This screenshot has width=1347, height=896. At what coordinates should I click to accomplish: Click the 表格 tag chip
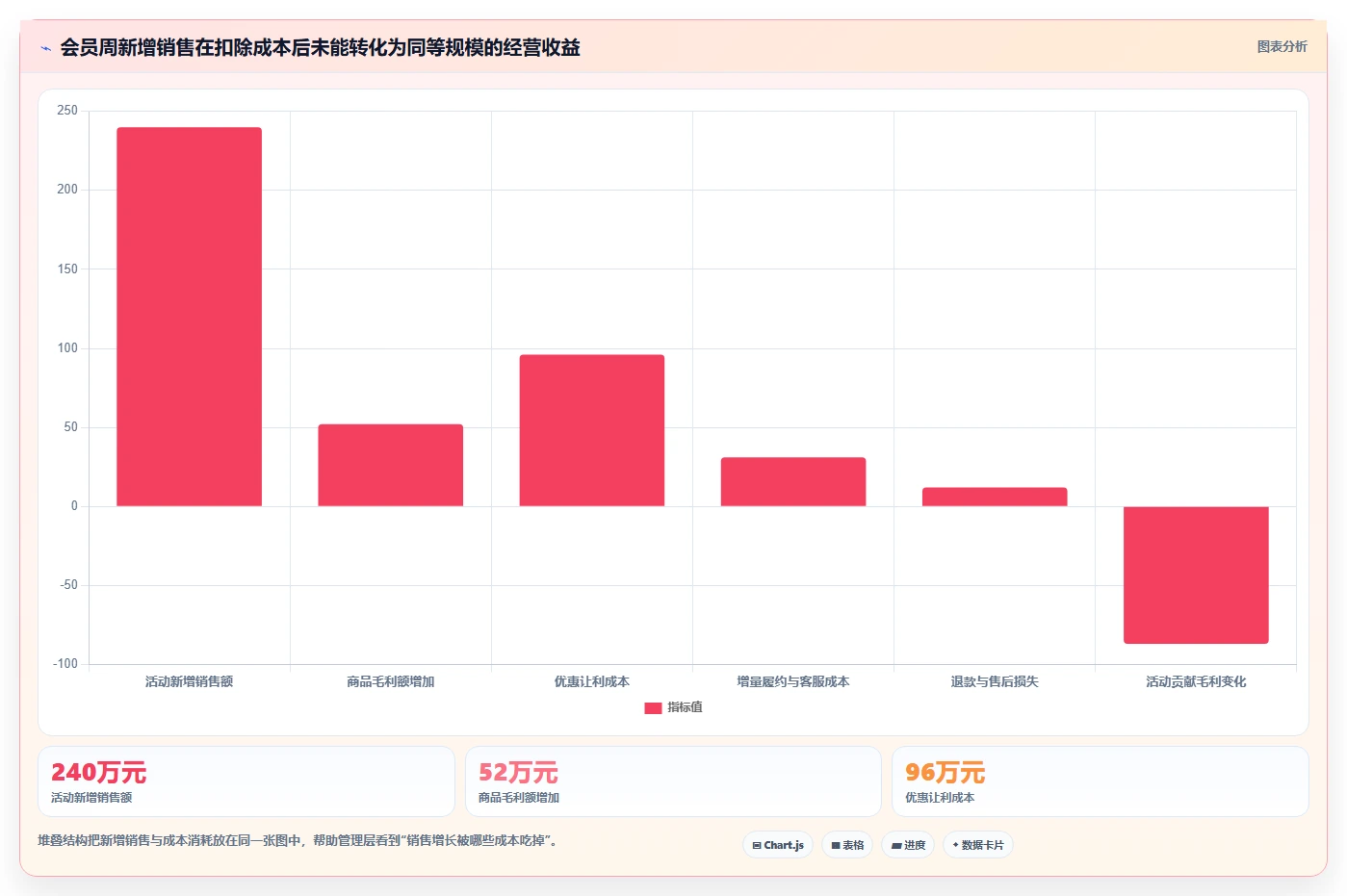[847, 845]
